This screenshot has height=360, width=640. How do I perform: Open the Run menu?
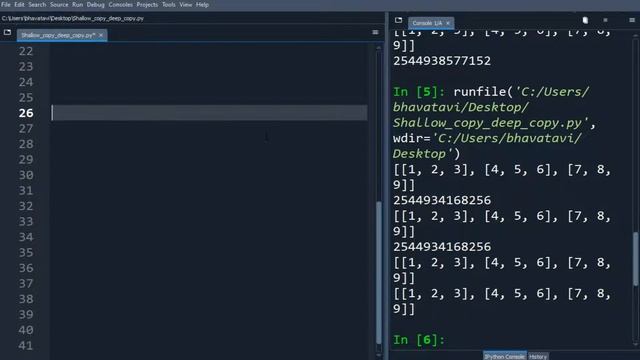pyautogui.click(x=77, y=4)
